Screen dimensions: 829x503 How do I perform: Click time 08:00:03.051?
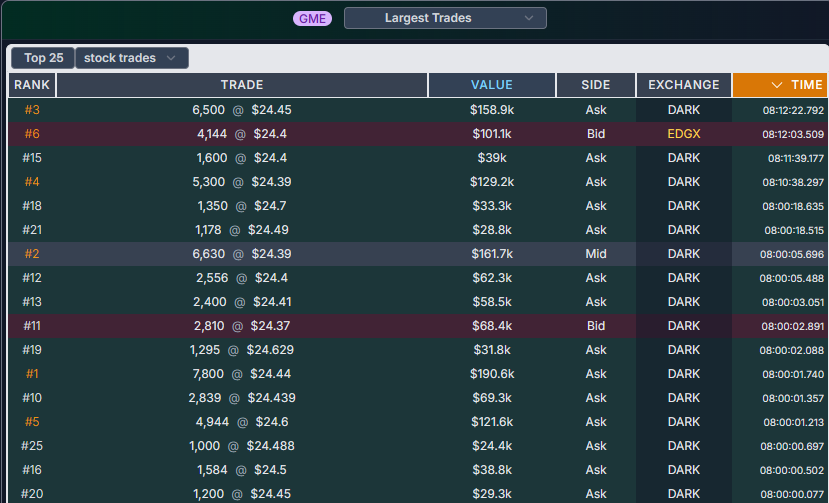tap(793, 302)
